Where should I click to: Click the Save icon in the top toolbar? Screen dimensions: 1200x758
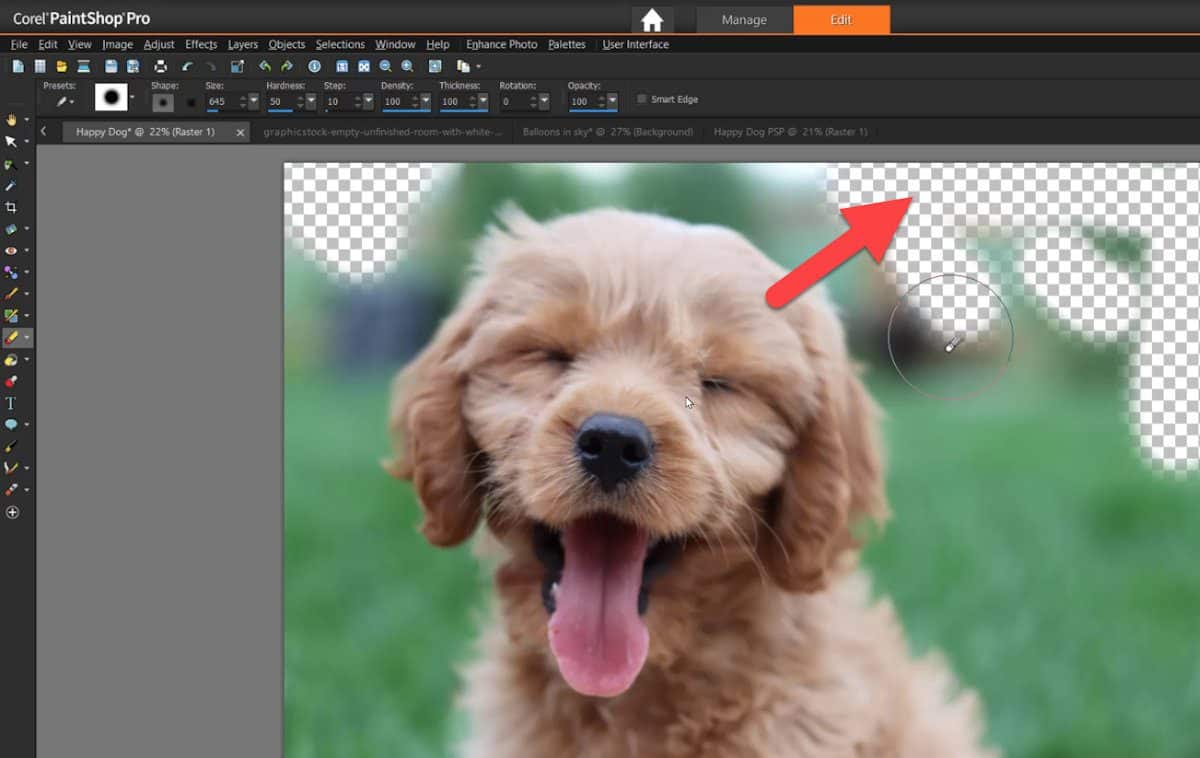(110, 66)
